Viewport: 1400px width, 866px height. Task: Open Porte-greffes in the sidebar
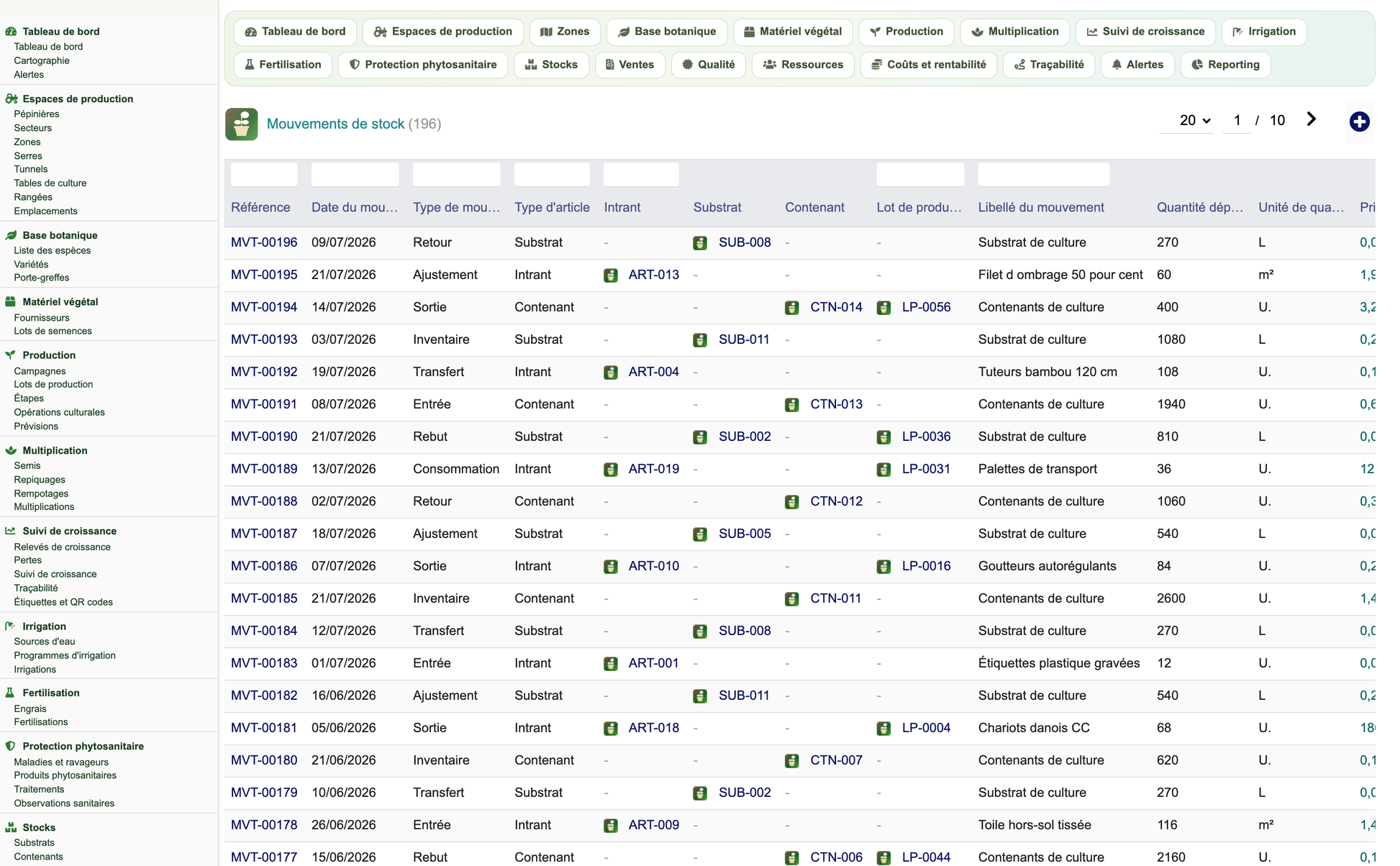pos(42,278)
